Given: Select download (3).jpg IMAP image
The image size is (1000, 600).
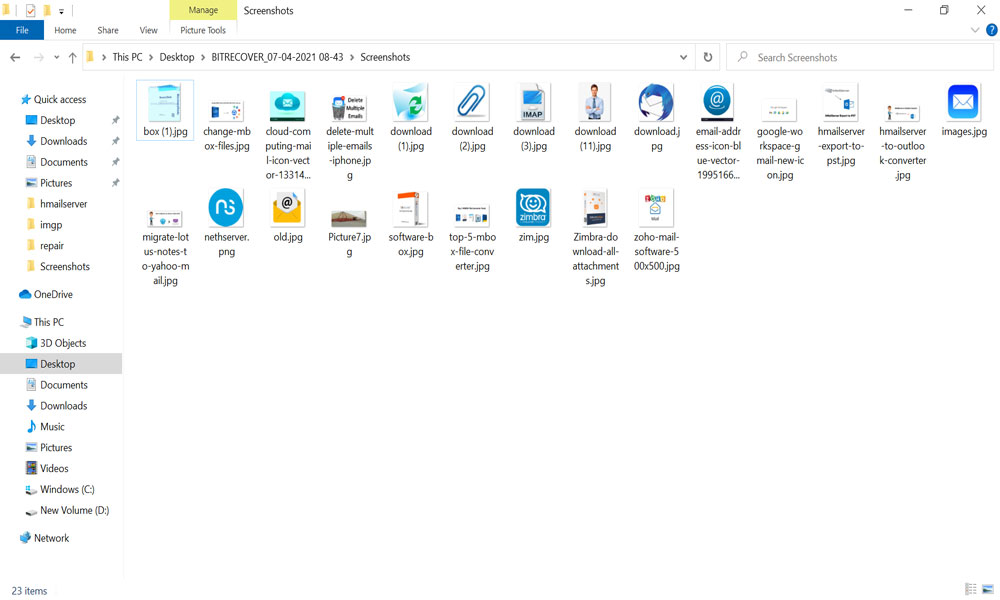Looking at the screenshot, I should click(533, 103).
